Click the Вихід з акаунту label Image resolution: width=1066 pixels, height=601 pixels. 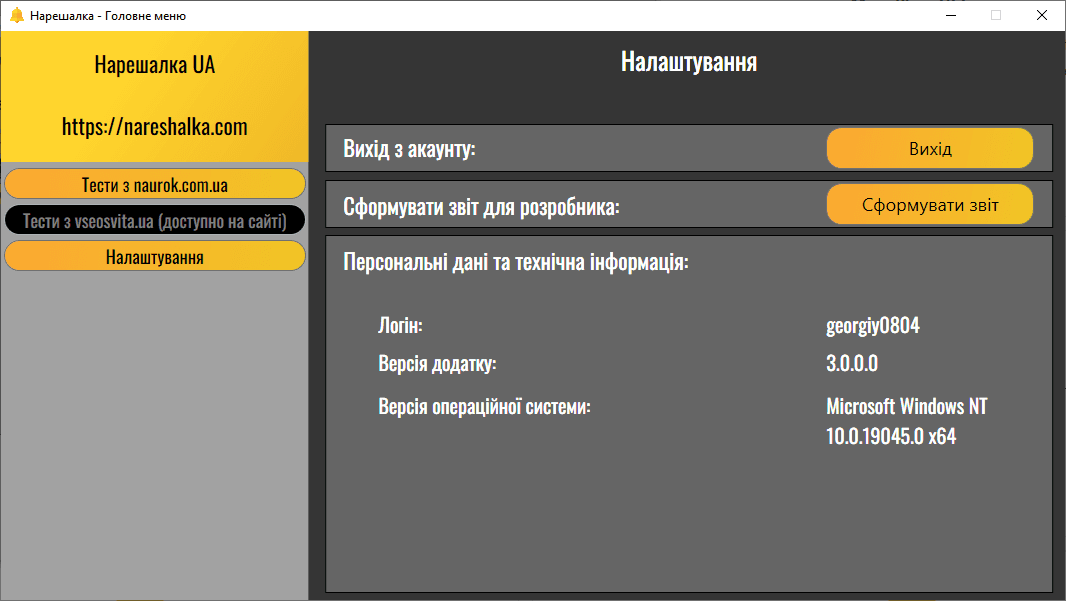(409, 150)
